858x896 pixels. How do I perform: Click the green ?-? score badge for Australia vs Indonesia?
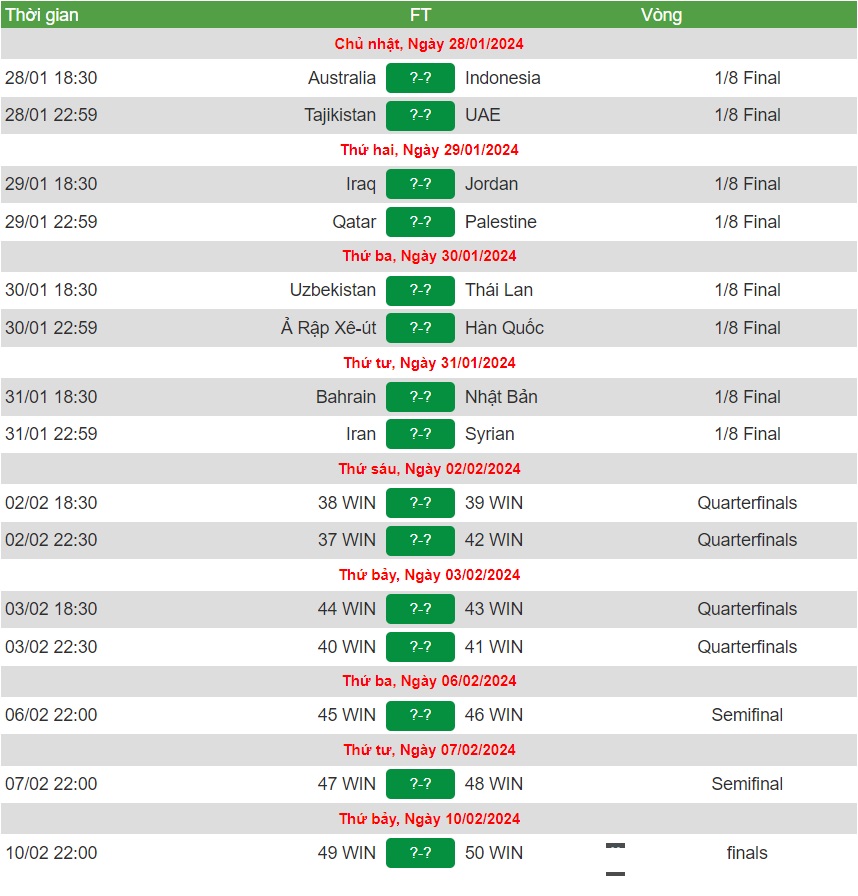pyautogui.click(x=420, y=77)
